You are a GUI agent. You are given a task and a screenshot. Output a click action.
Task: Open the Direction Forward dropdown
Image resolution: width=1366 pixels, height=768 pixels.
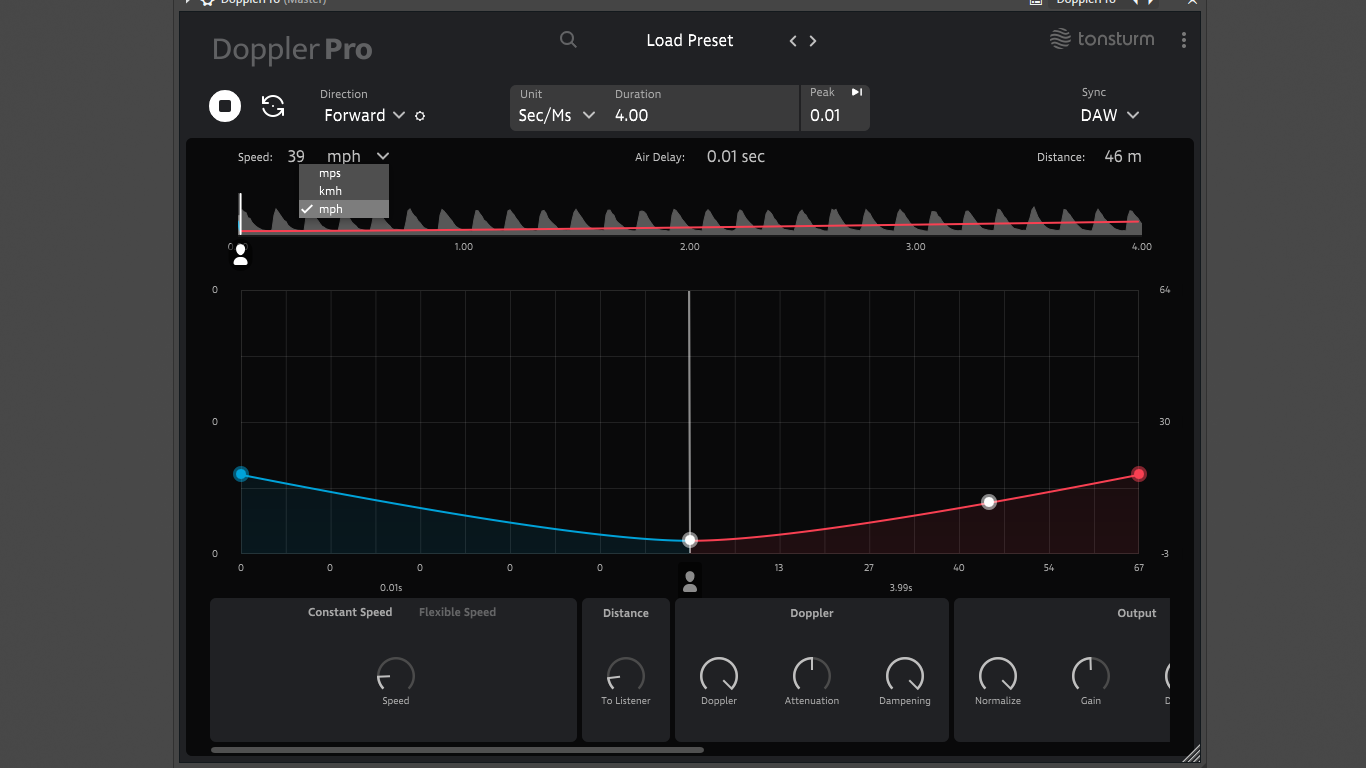(364, 115)
